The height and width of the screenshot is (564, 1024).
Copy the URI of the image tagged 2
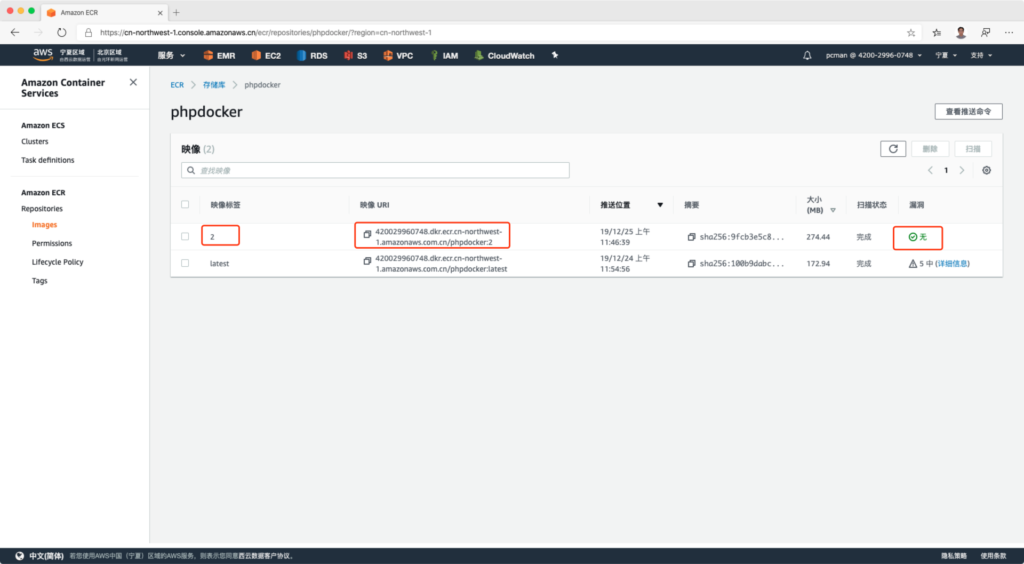coord(367,235)
